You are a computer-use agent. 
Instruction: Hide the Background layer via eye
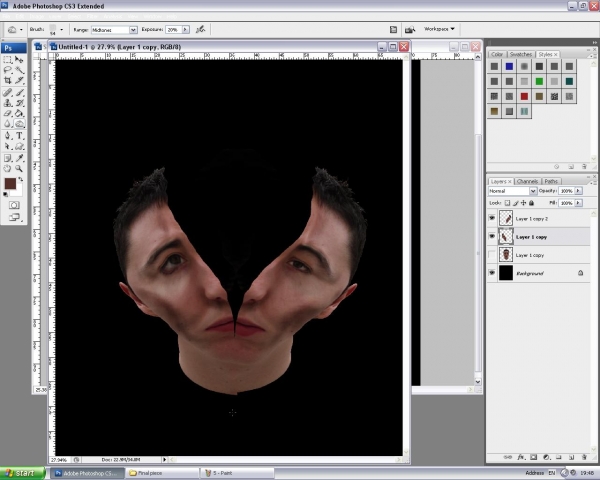[x=492, y=273]
